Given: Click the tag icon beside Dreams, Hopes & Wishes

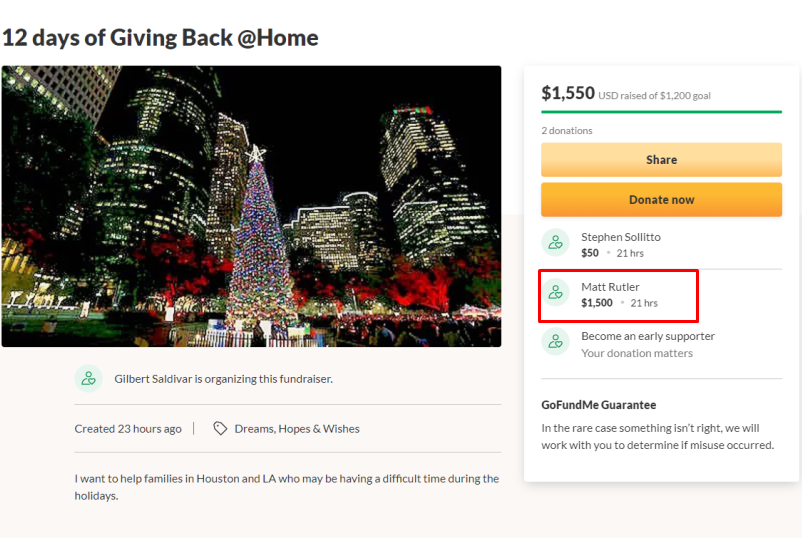Looking at the screenshot, I should [220, 428].
